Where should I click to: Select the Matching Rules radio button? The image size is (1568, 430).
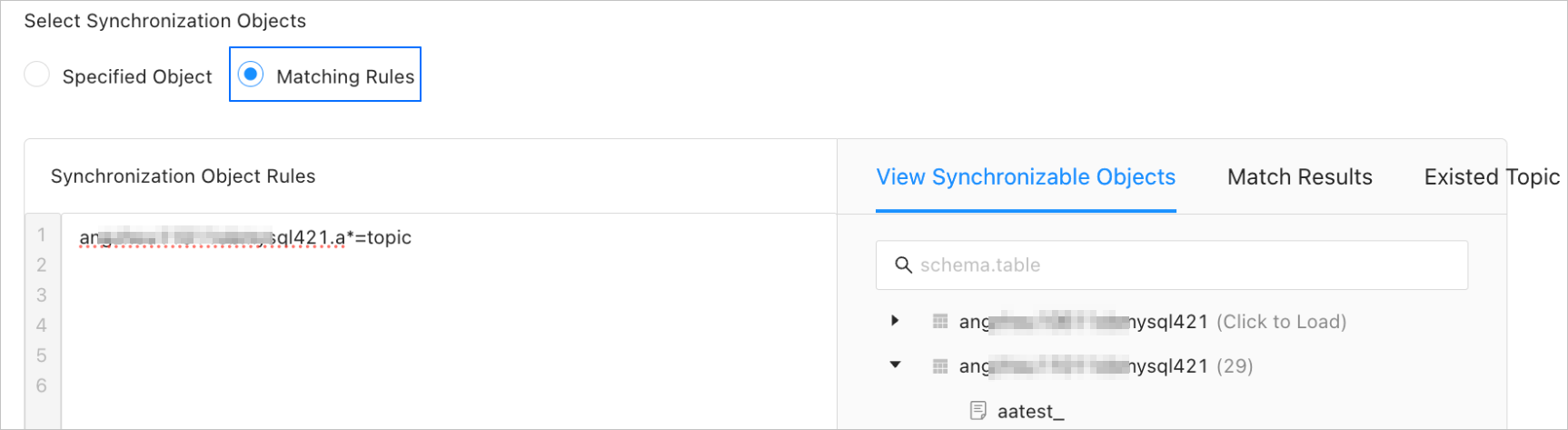[251, 75]
